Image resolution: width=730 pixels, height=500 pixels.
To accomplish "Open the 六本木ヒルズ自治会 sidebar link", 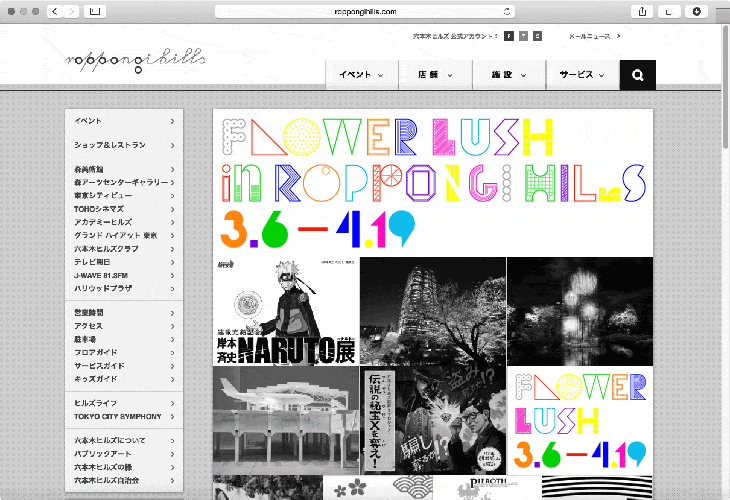I will click(x=124, y=480).
